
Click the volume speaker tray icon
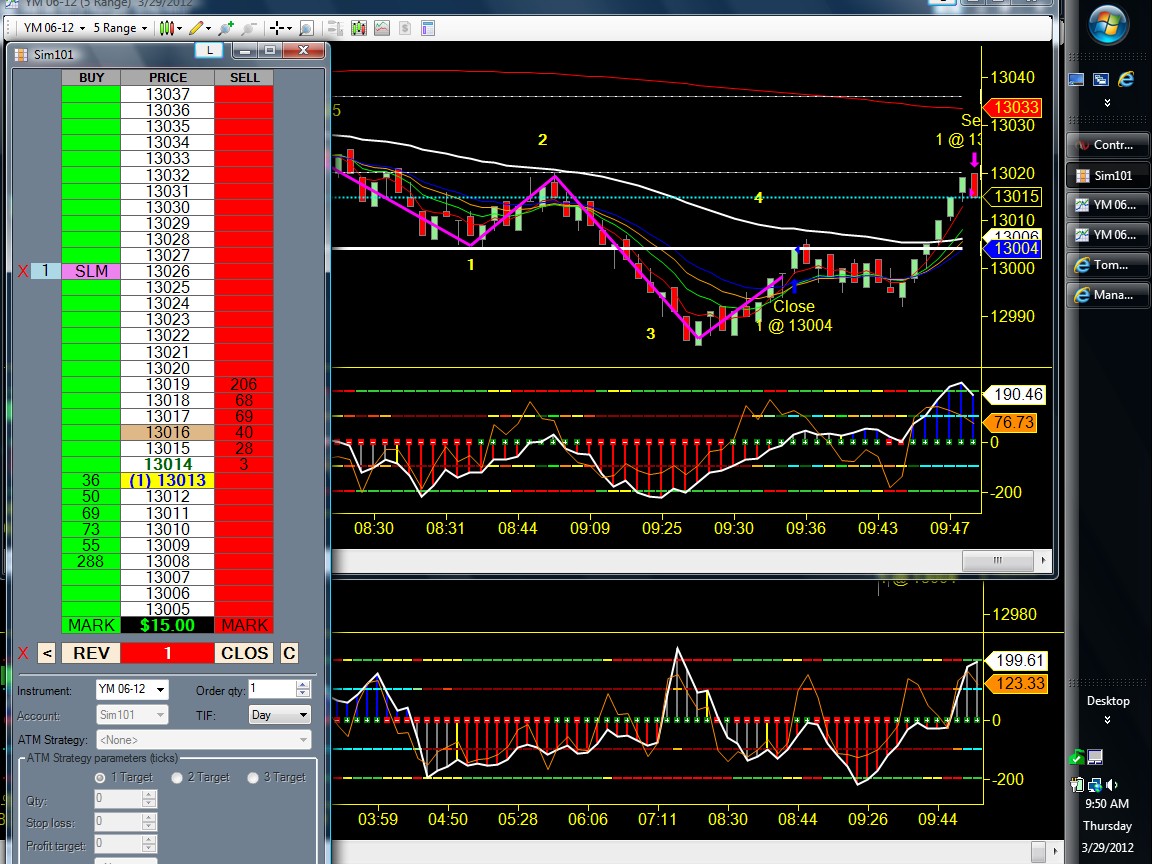pos(1112,785)
